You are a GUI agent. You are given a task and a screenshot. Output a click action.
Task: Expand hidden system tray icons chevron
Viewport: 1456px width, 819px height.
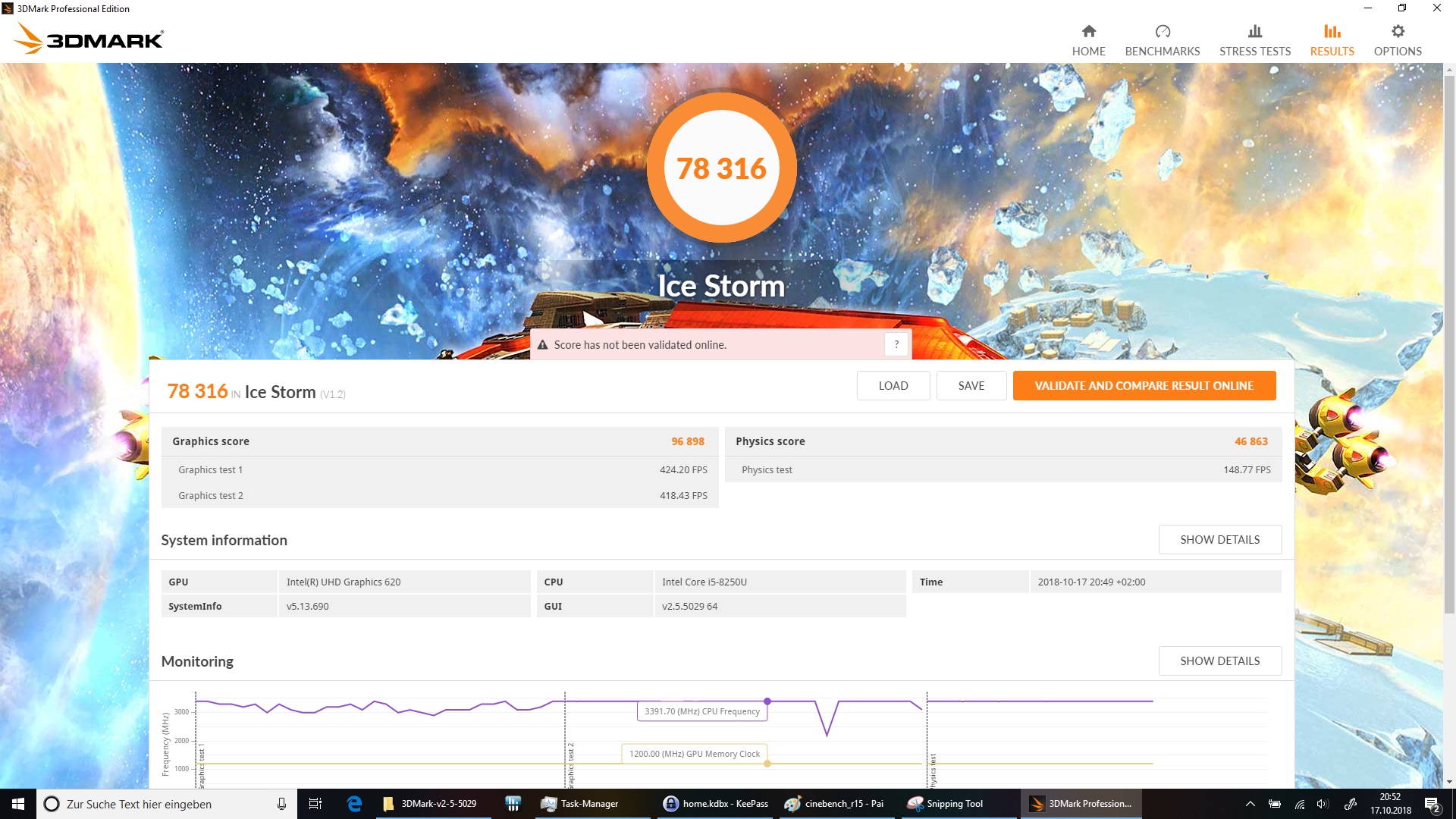point(1250,804)
